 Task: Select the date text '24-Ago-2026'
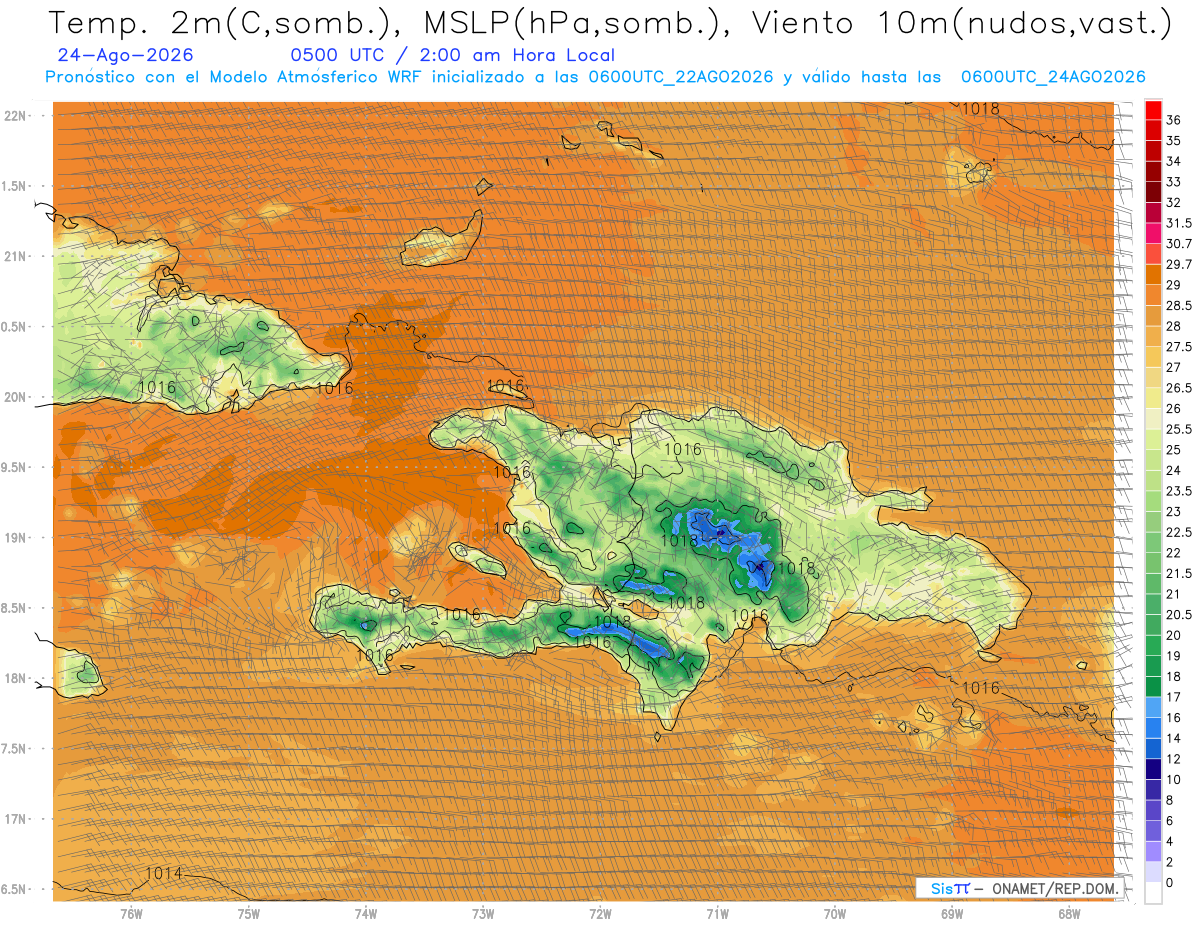tap(126, 55)
